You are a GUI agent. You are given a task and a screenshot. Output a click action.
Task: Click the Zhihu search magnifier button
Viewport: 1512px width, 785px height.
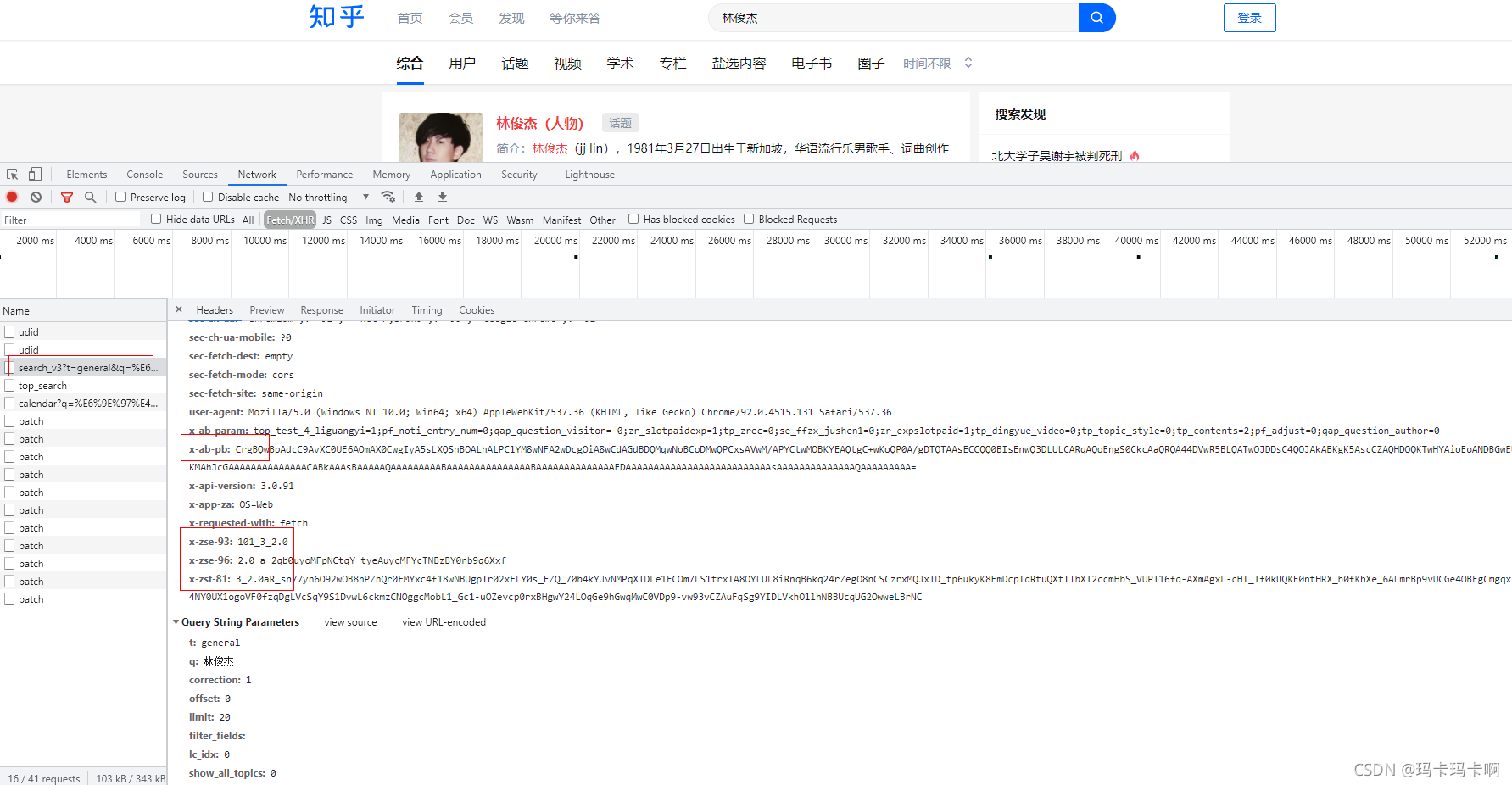tap(1096, 18)
